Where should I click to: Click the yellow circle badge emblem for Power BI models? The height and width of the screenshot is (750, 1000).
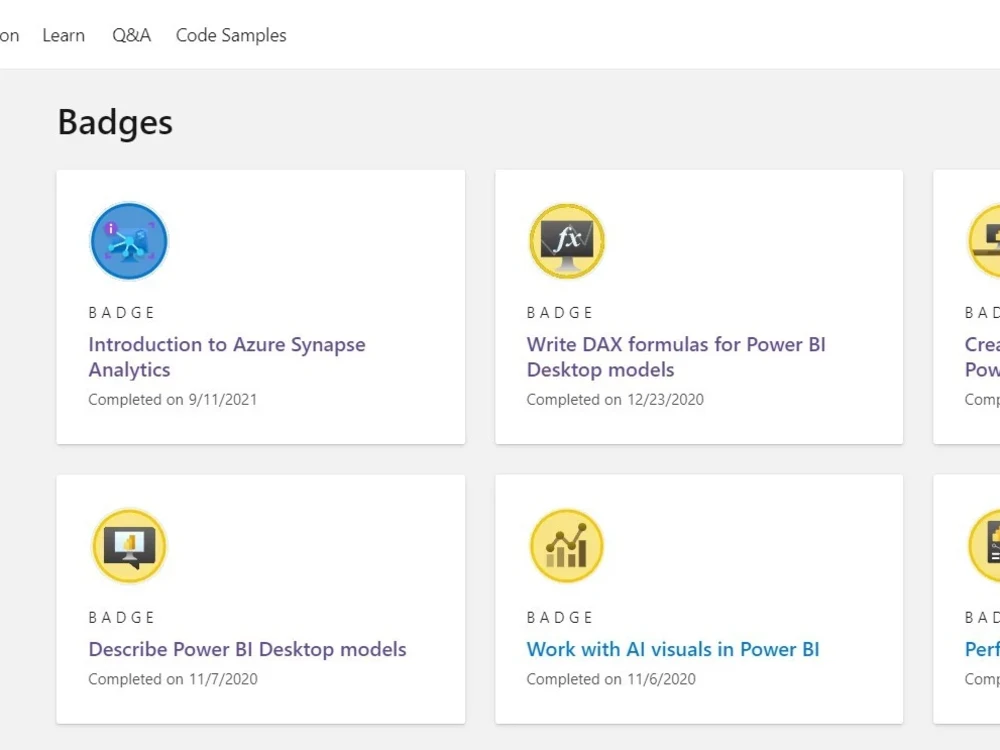click(128, 545)
